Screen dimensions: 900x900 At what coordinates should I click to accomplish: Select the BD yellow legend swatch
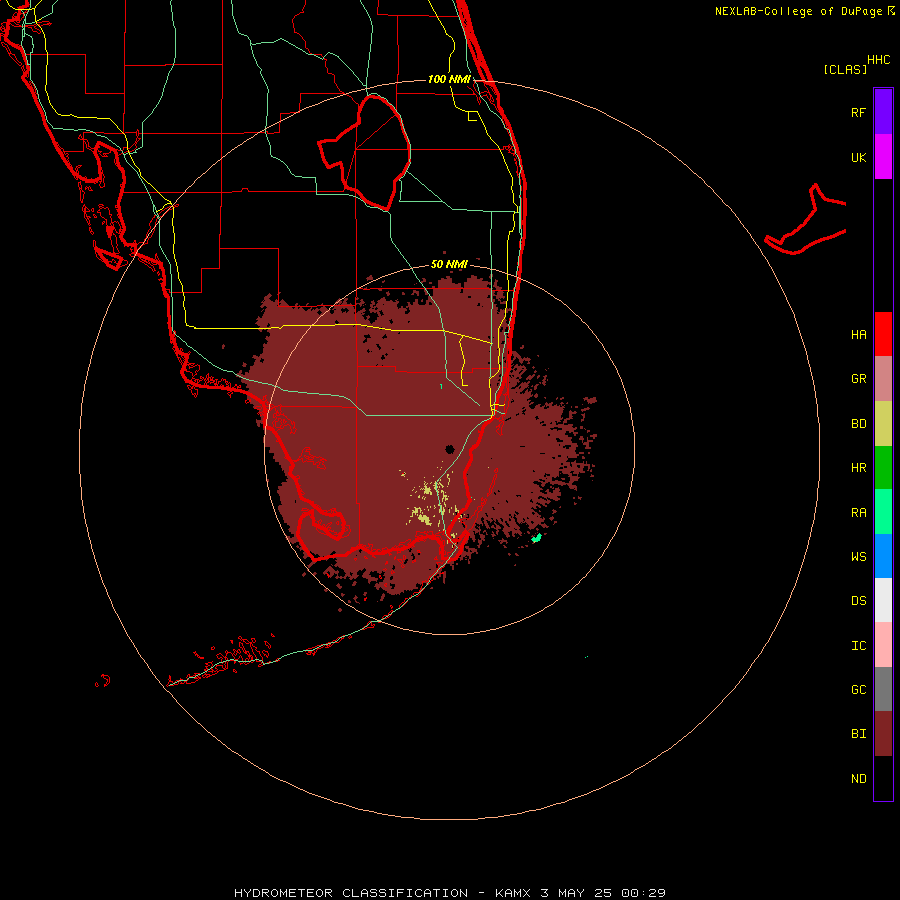883,424
